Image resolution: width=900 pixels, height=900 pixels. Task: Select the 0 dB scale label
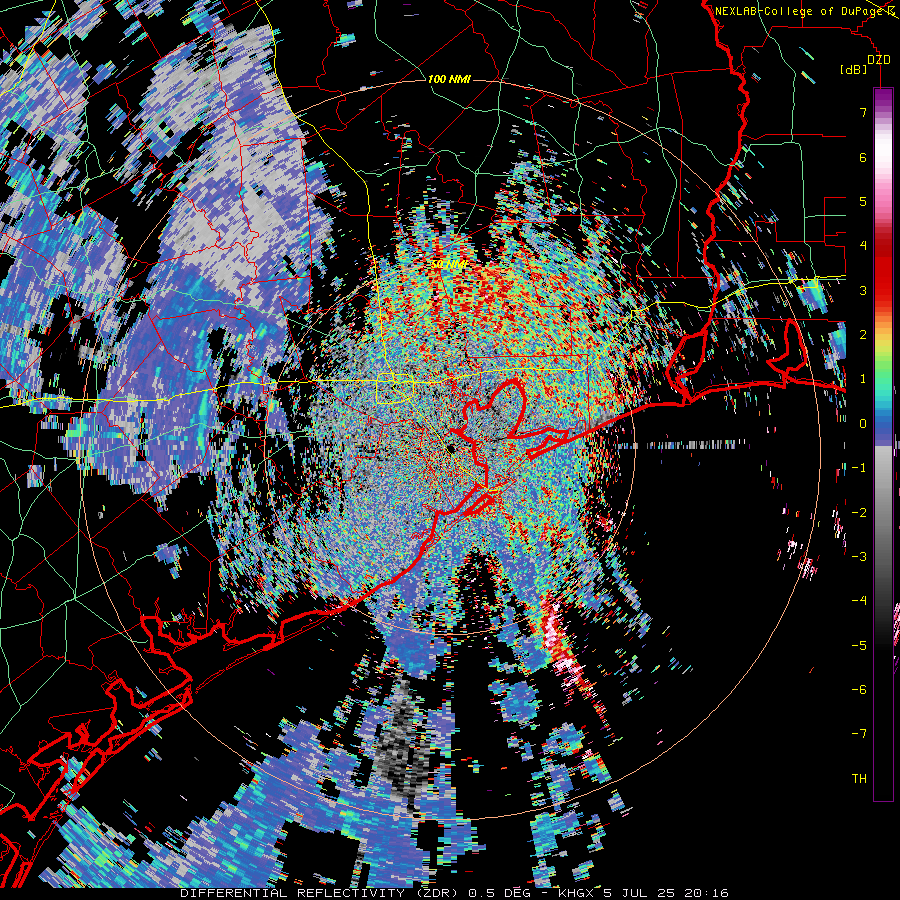863,424
